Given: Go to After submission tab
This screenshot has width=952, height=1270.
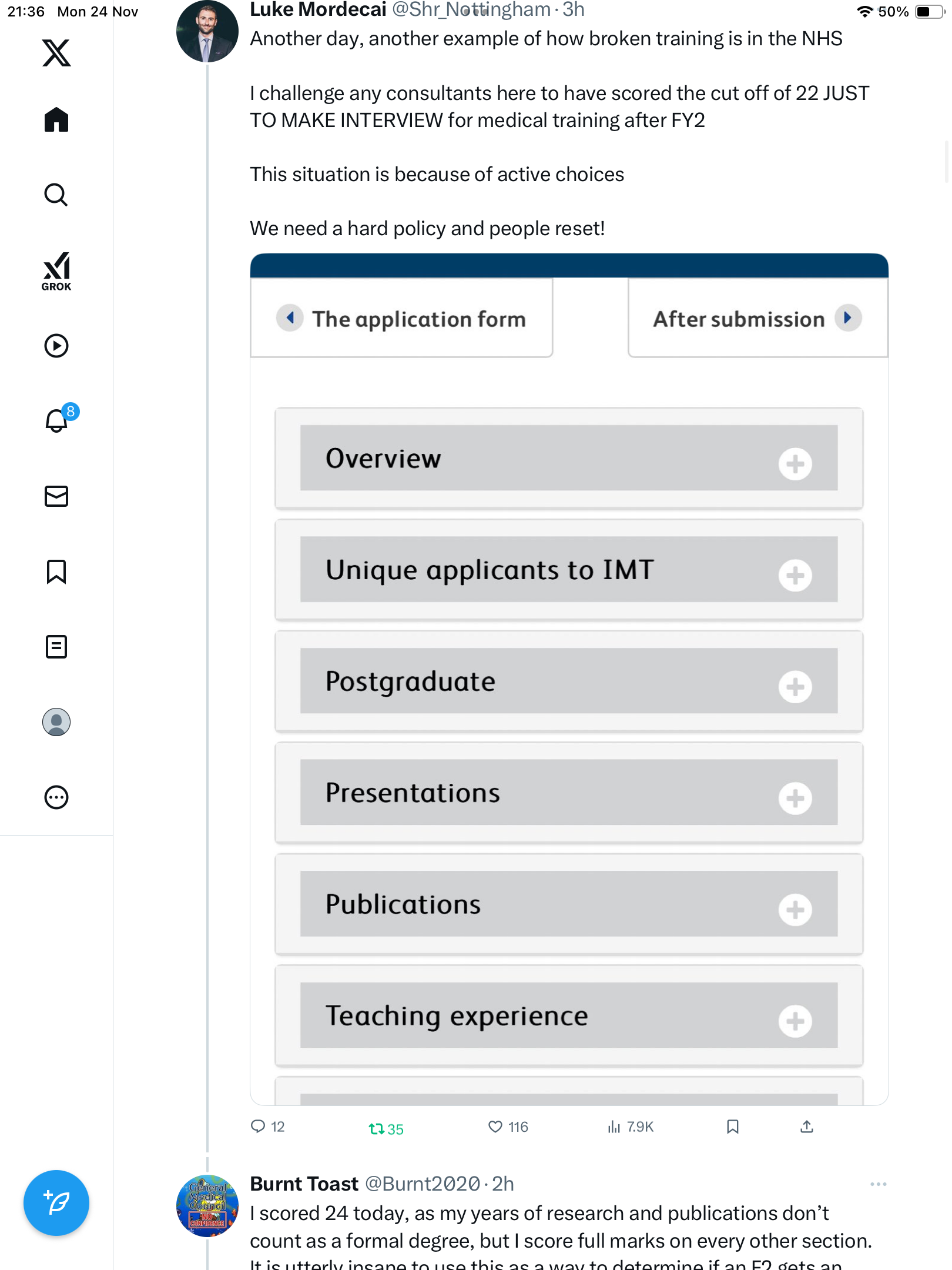Looking at the screenshot, I should [757, 319].
